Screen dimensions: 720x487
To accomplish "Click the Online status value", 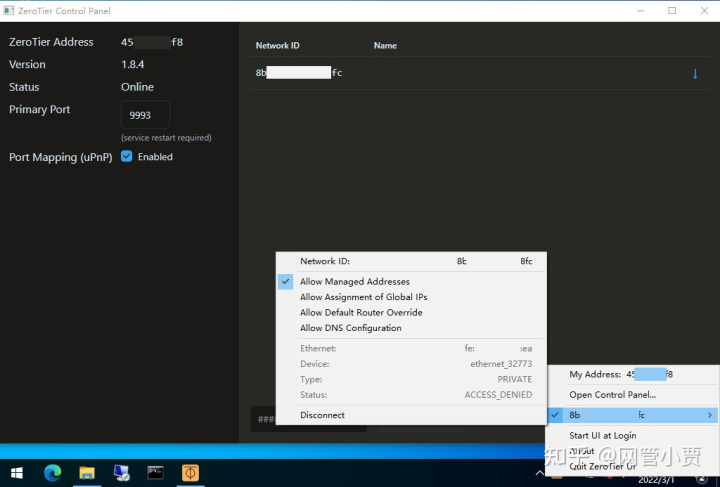I will click(x=137, y=87).
